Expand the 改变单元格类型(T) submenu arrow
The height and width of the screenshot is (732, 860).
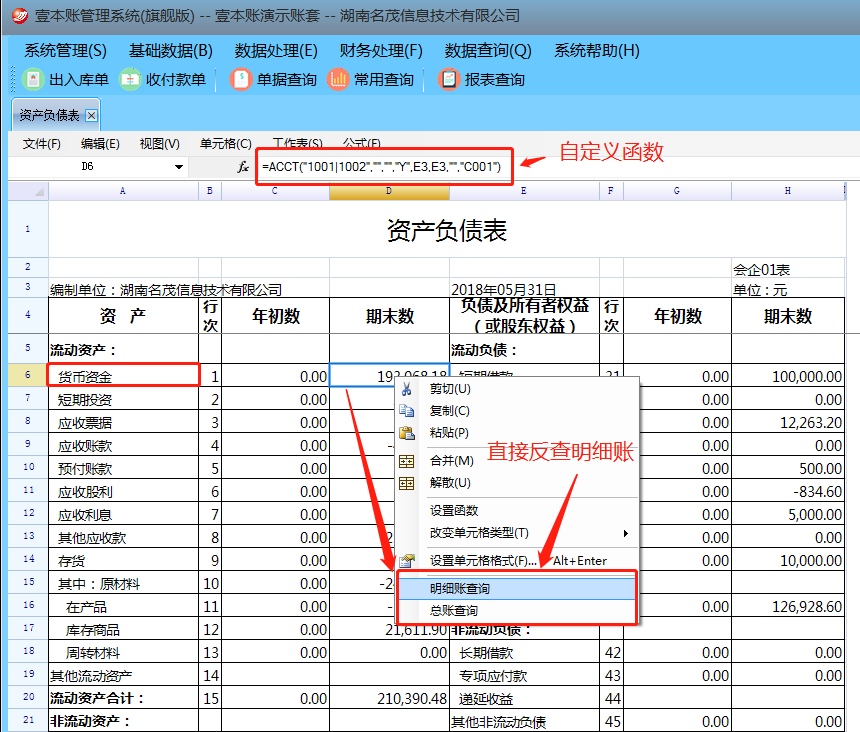pos(625,533)
